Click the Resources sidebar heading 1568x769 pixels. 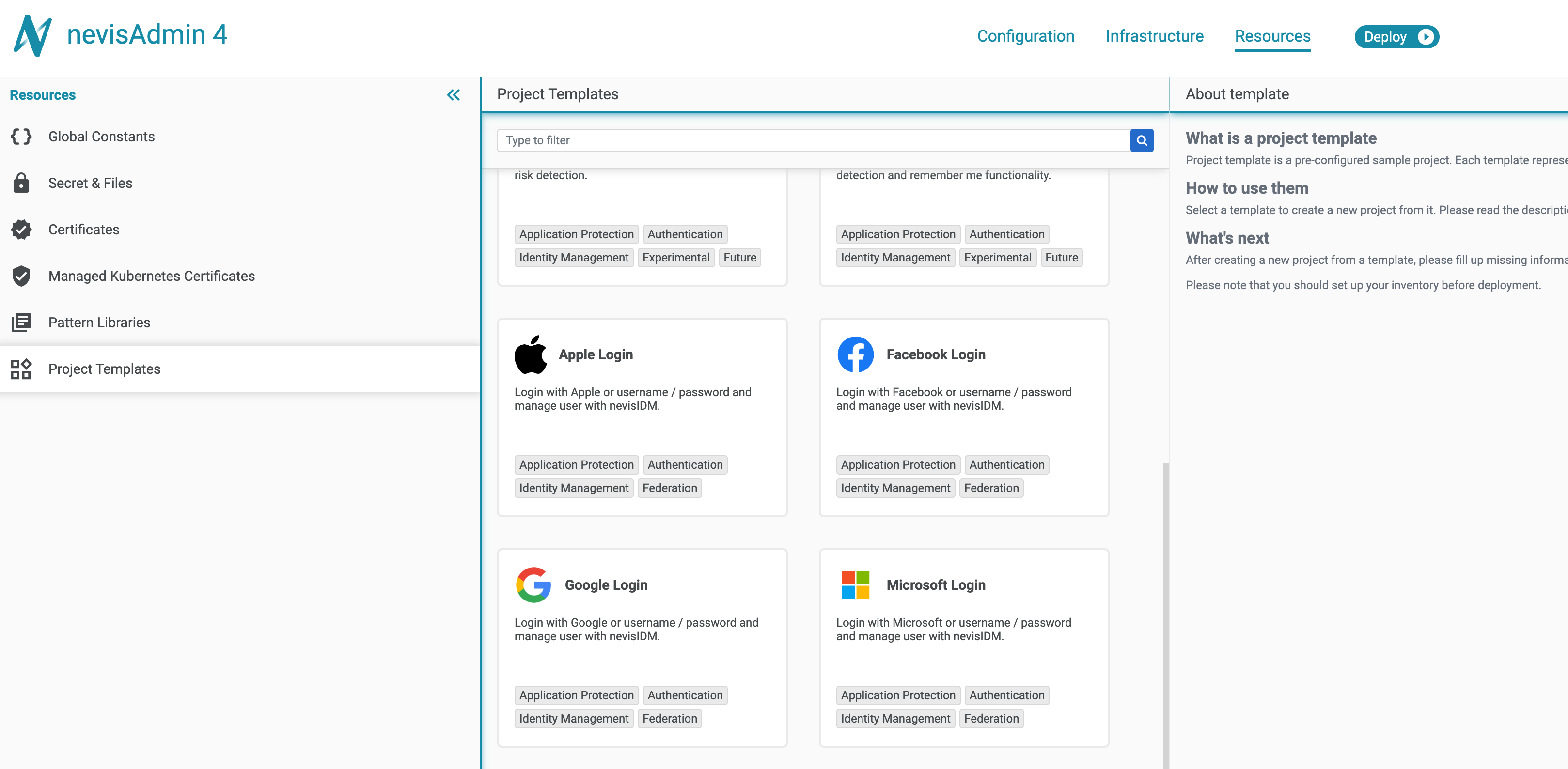(43, 95)
